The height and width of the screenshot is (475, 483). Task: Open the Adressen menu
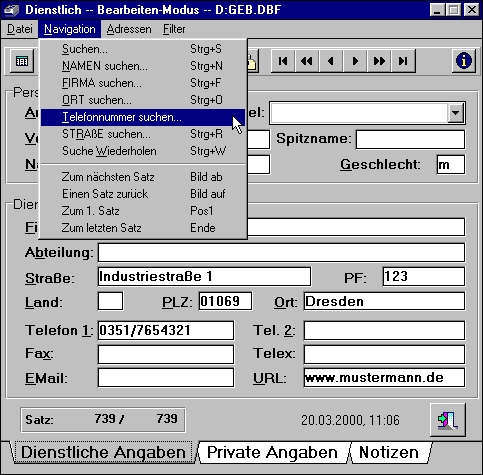pyautogui.click(x=129, y=29)
